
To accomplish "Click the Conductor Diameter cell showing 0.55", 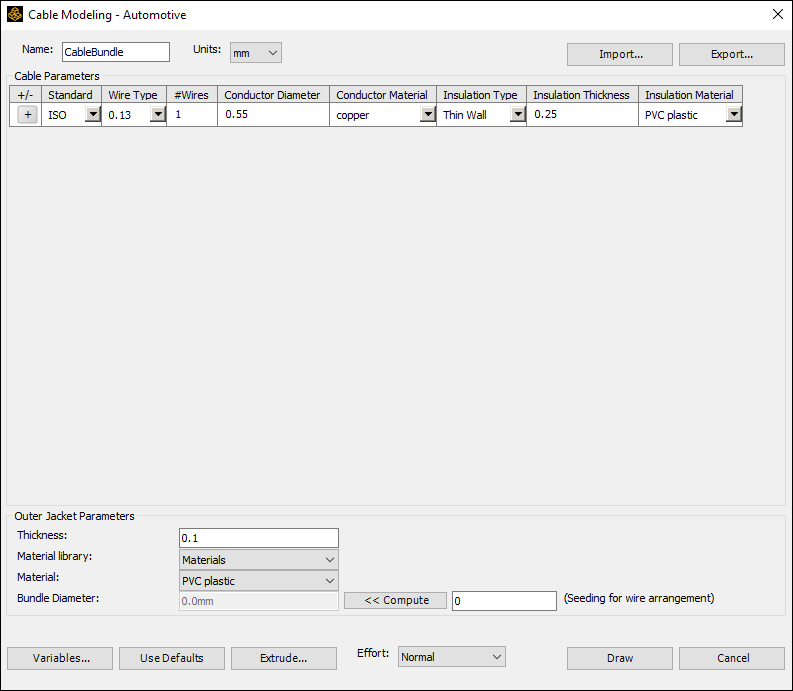I will [x=274, y=115].
